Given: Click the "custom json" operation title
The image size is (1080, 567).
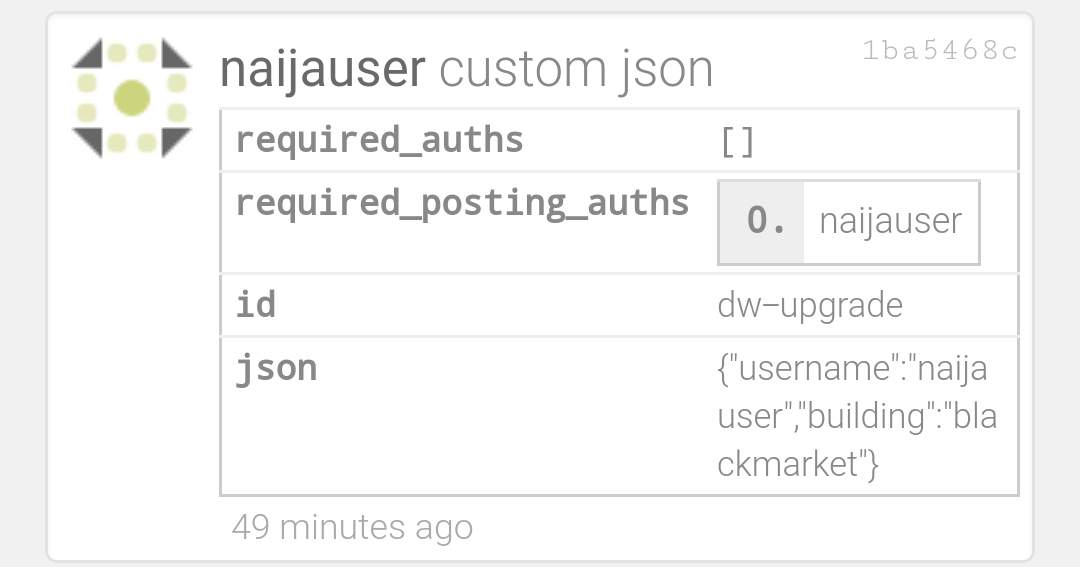Looking at the screenshot, I should click(x=576, y=69).
